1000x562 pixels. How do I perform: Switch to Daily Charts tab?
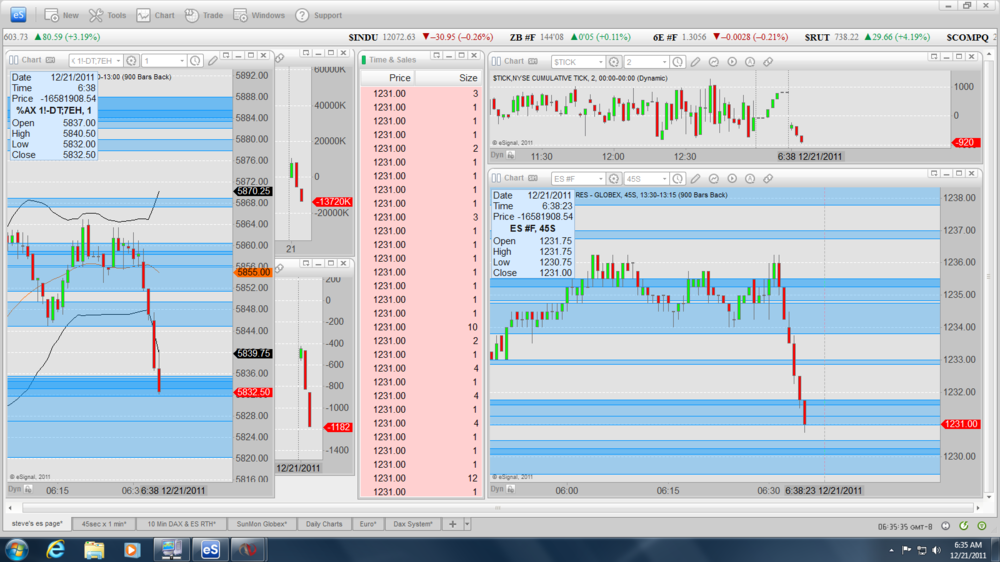pos(324,524)
